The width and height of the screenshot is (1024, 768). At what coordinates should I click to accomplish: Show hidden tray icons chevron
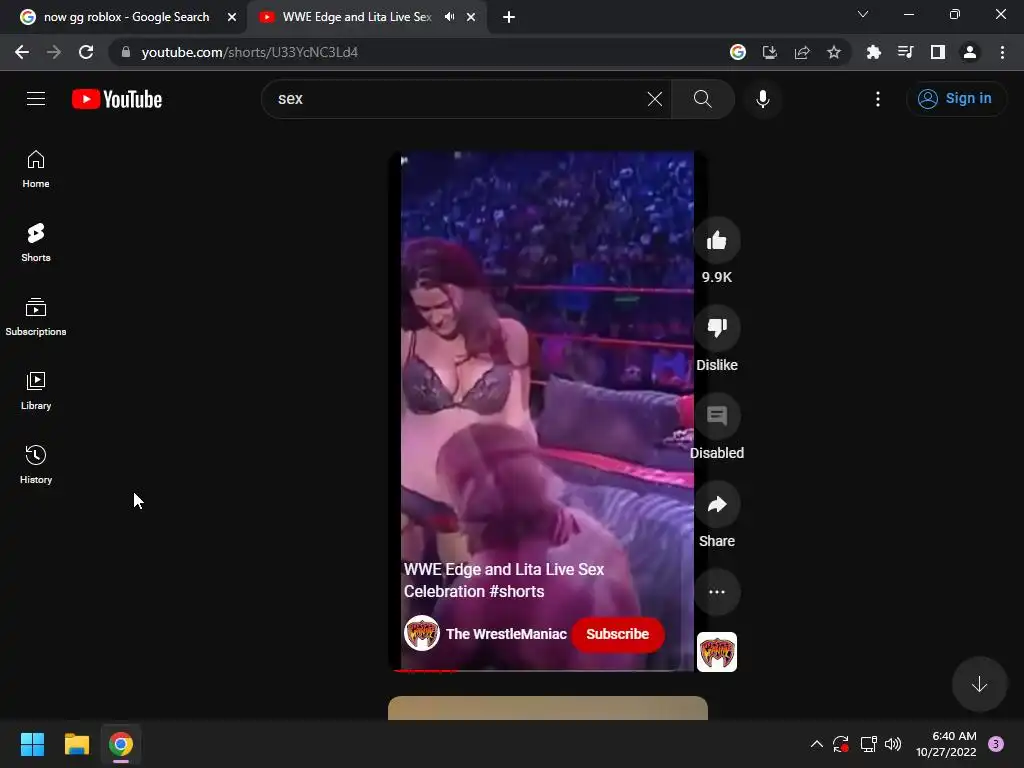tap(816, 744)
